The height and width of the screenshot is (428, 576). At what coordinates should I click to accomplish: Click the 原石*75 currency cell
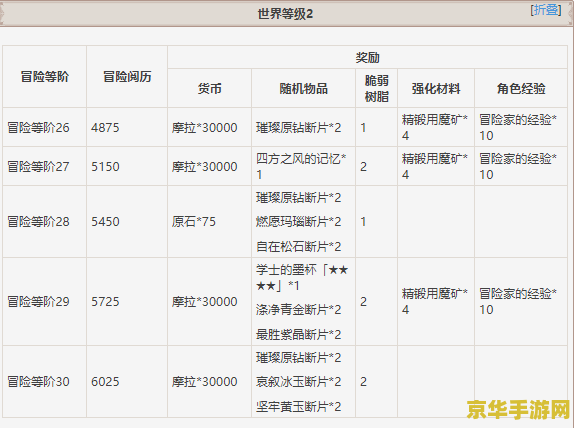tap(194, 222)
